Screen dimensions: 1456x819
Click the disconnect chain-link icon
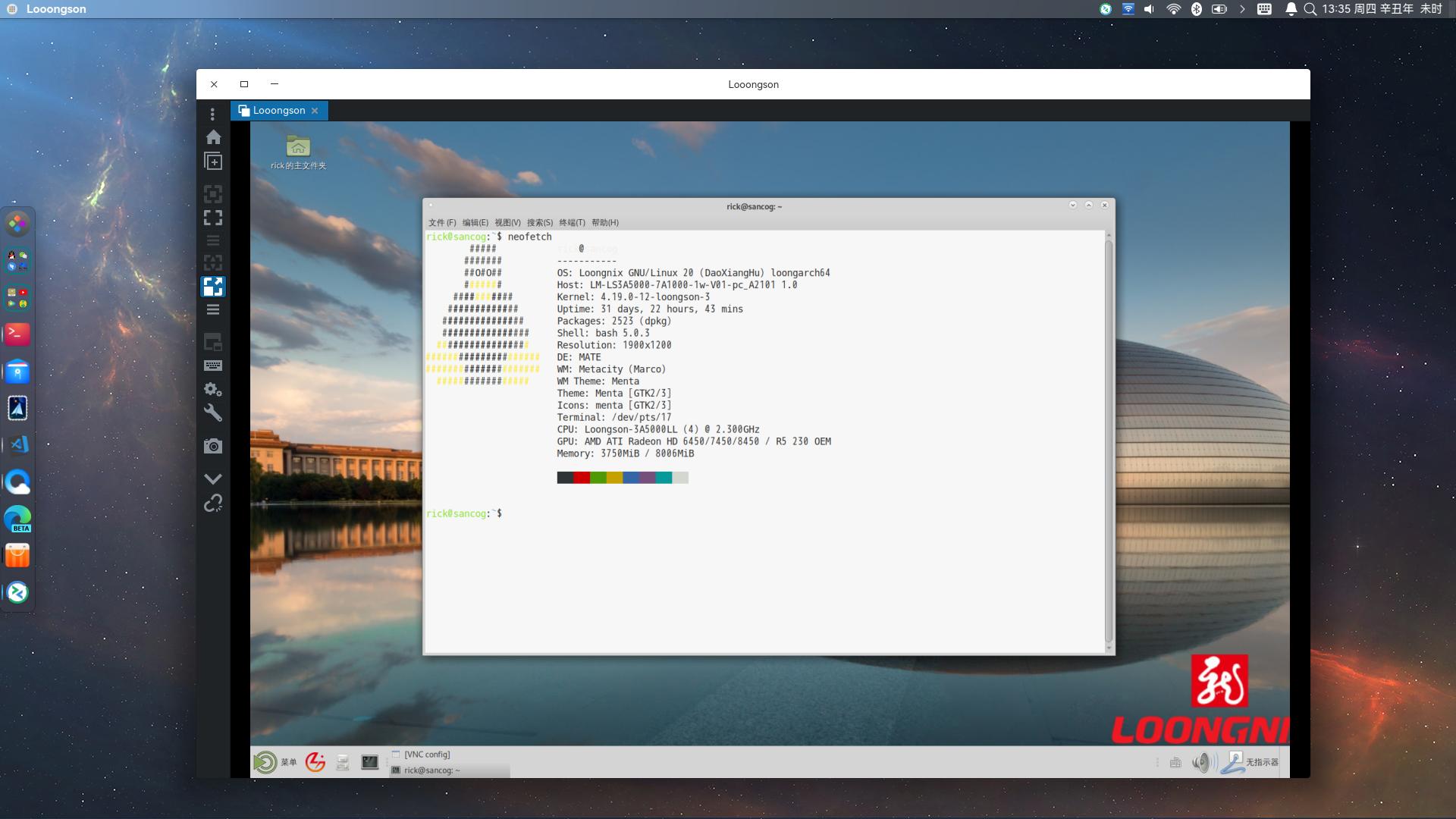213,504
